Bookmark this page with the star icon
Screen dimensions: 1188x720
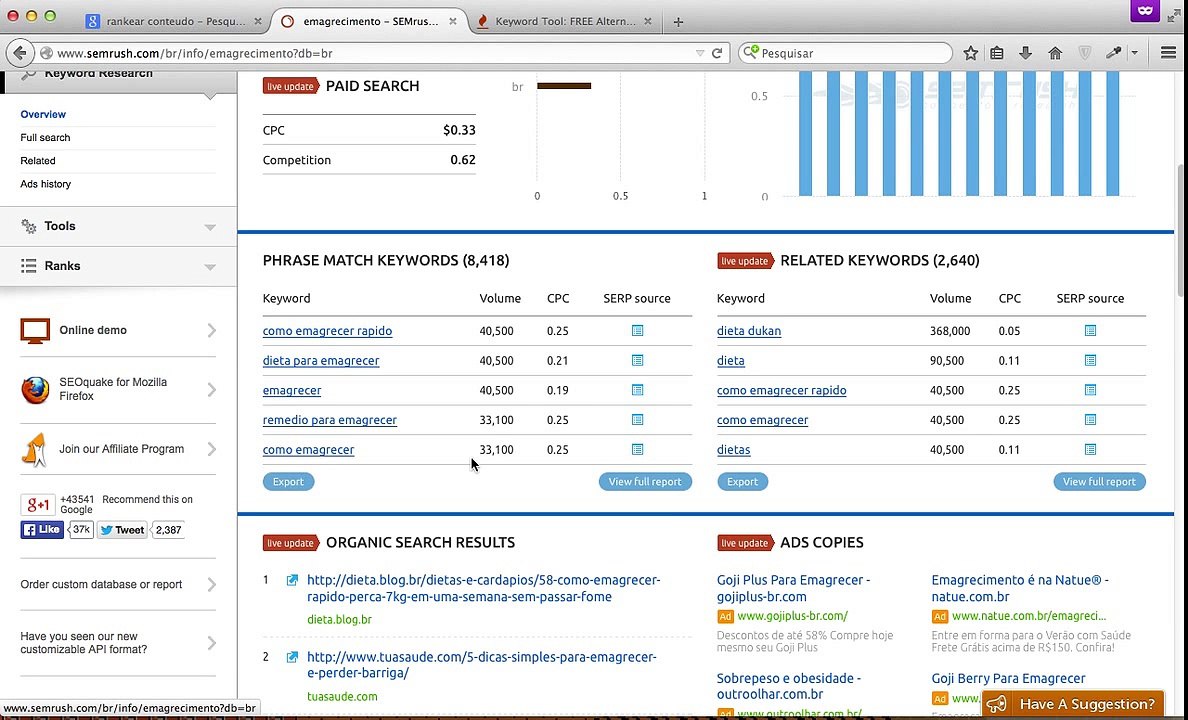click(971, 53)
